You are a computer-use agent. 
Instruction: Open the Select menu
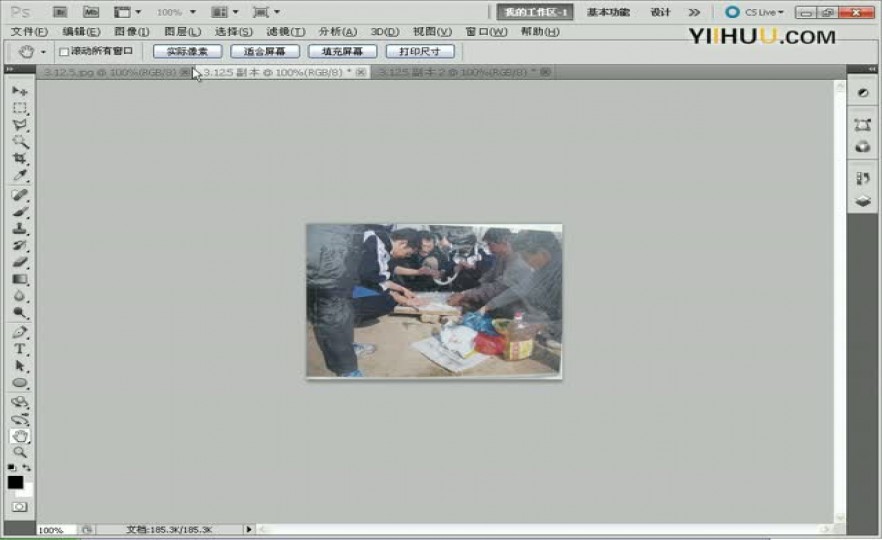[x=233, y=32]
